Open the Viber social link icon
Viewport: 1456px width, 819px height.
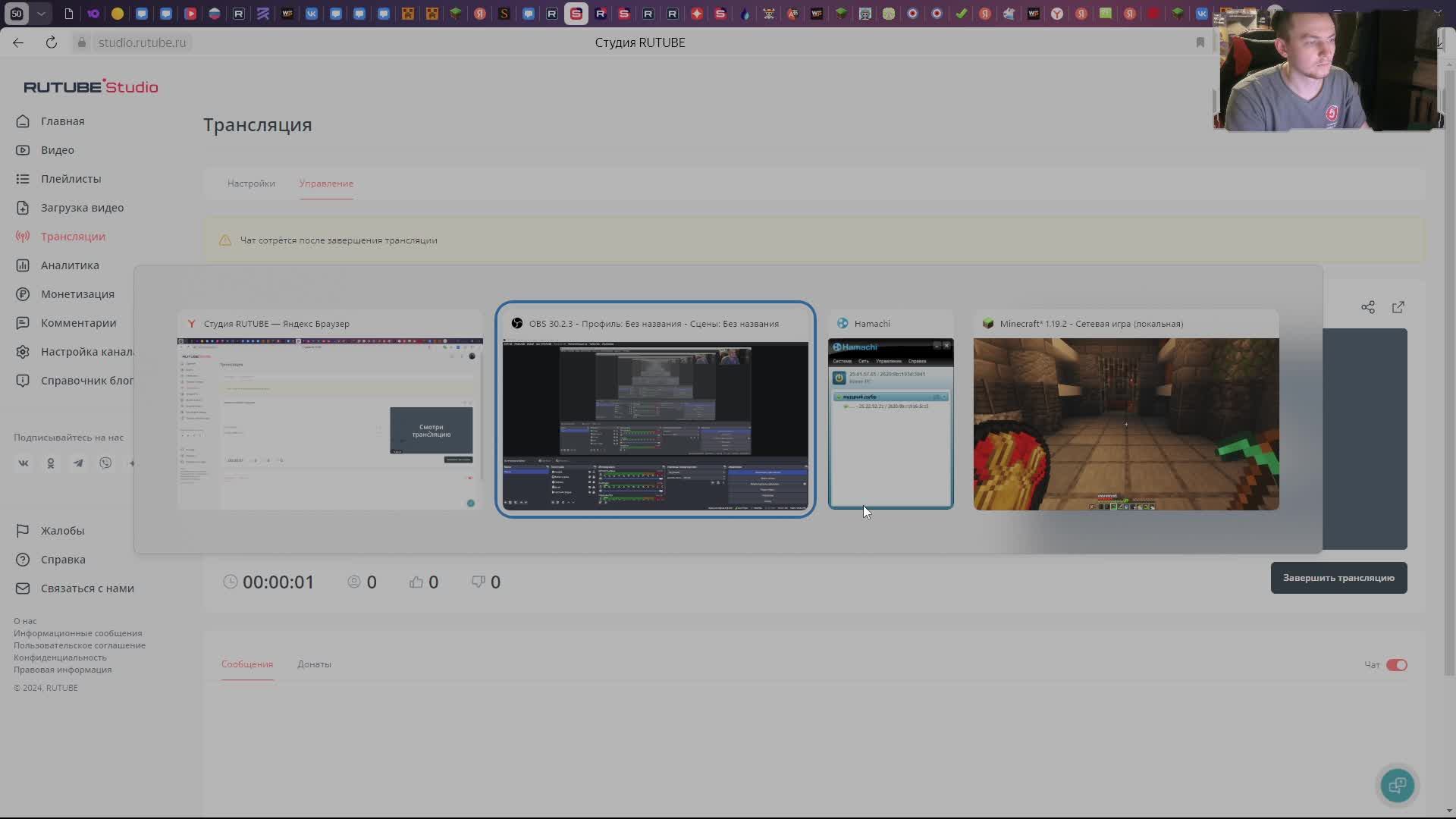coord(105,463)
